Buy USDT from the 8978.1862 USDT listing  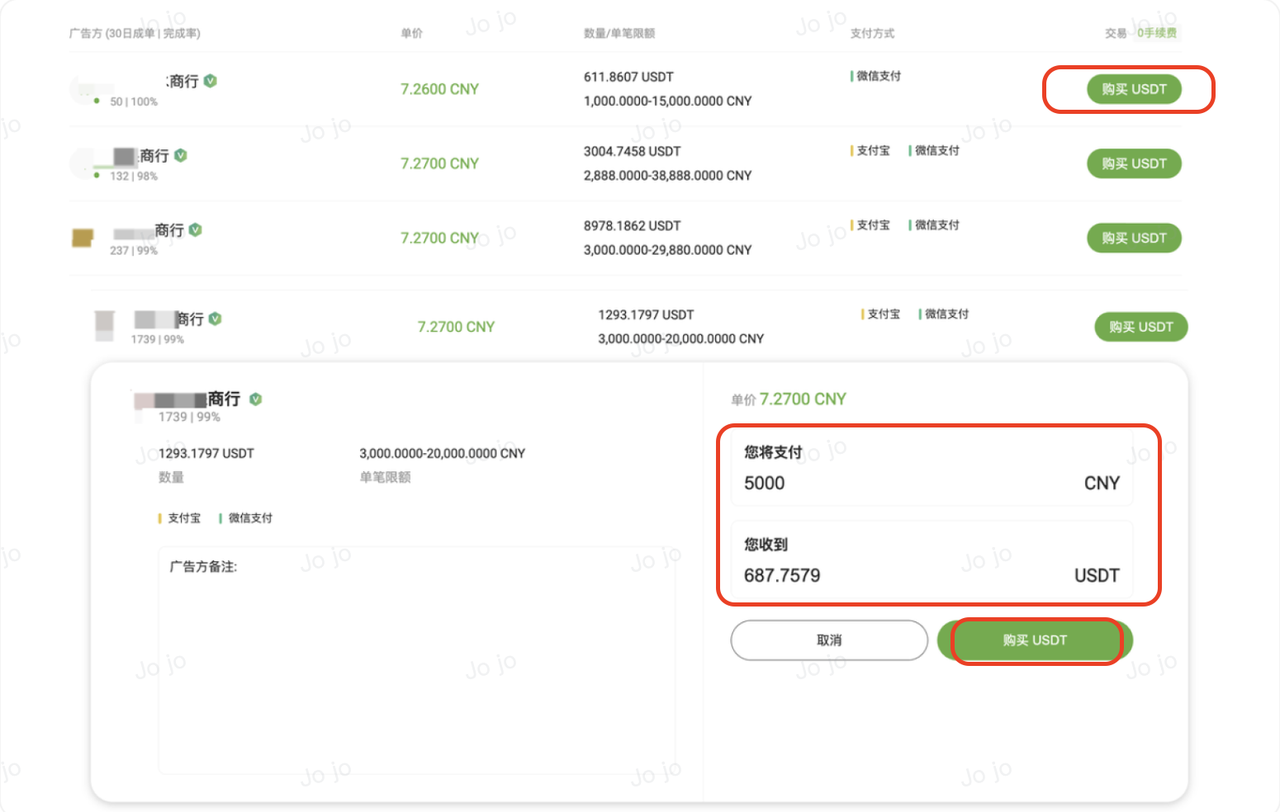[x=1133, y=238]
